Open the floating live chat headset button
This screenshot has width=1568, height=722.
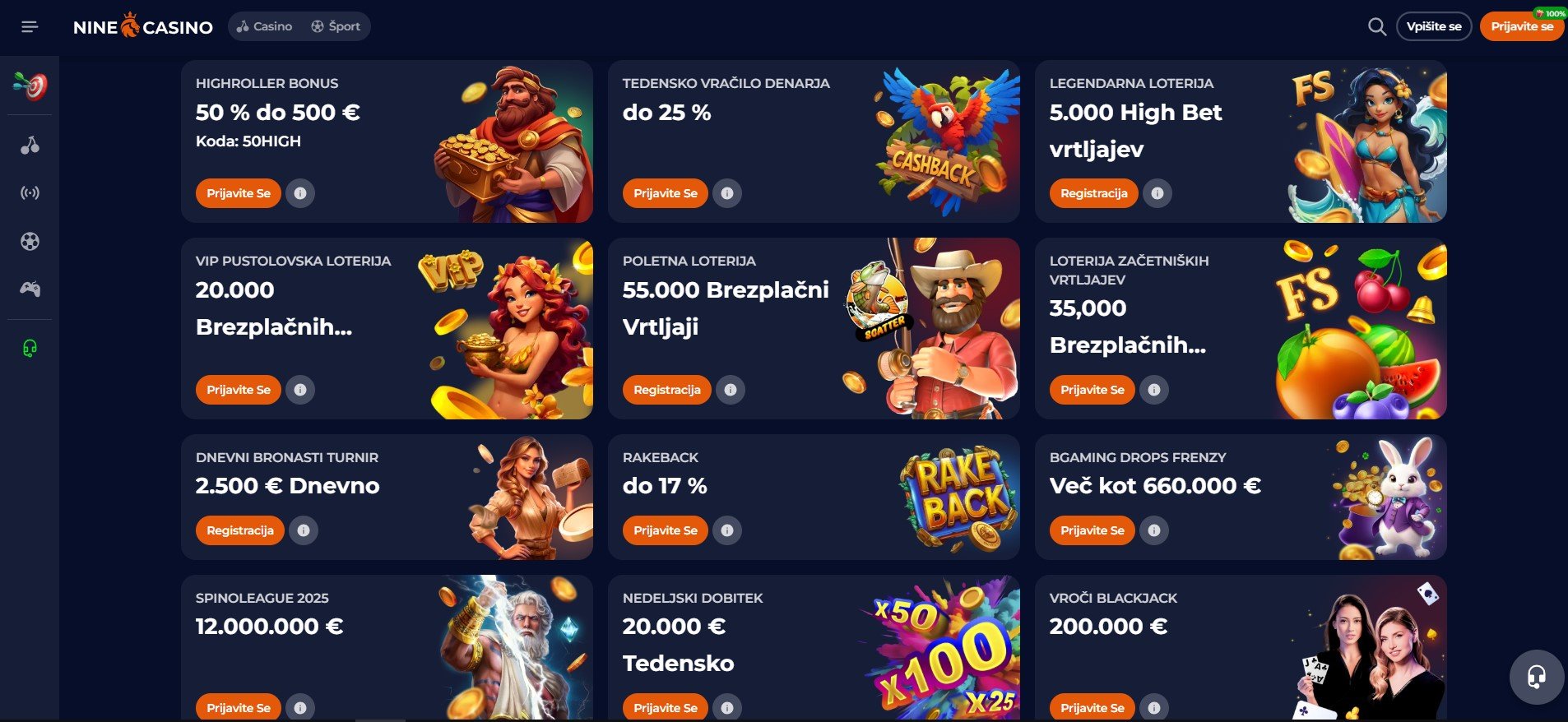click(x=1536, y=677)
